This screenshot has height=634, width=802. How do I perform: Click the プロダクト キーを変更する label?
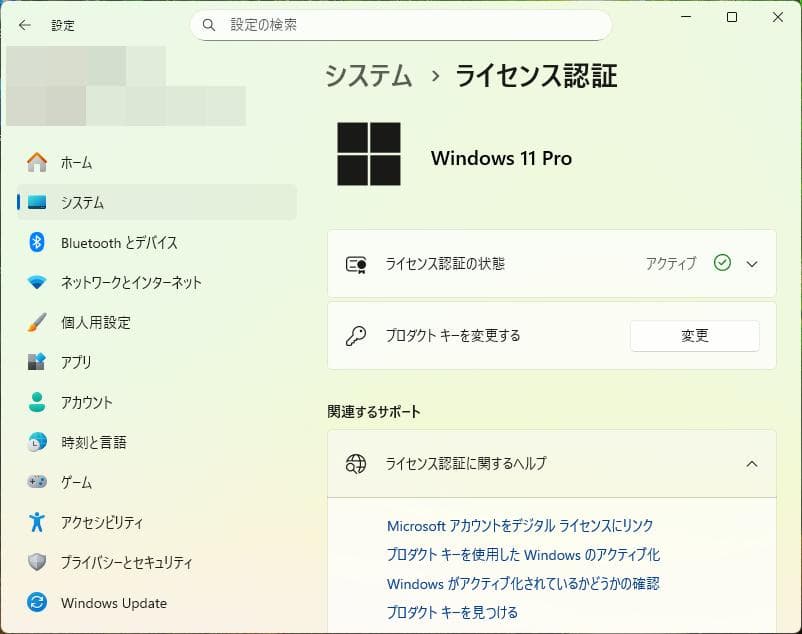[453, 336]
